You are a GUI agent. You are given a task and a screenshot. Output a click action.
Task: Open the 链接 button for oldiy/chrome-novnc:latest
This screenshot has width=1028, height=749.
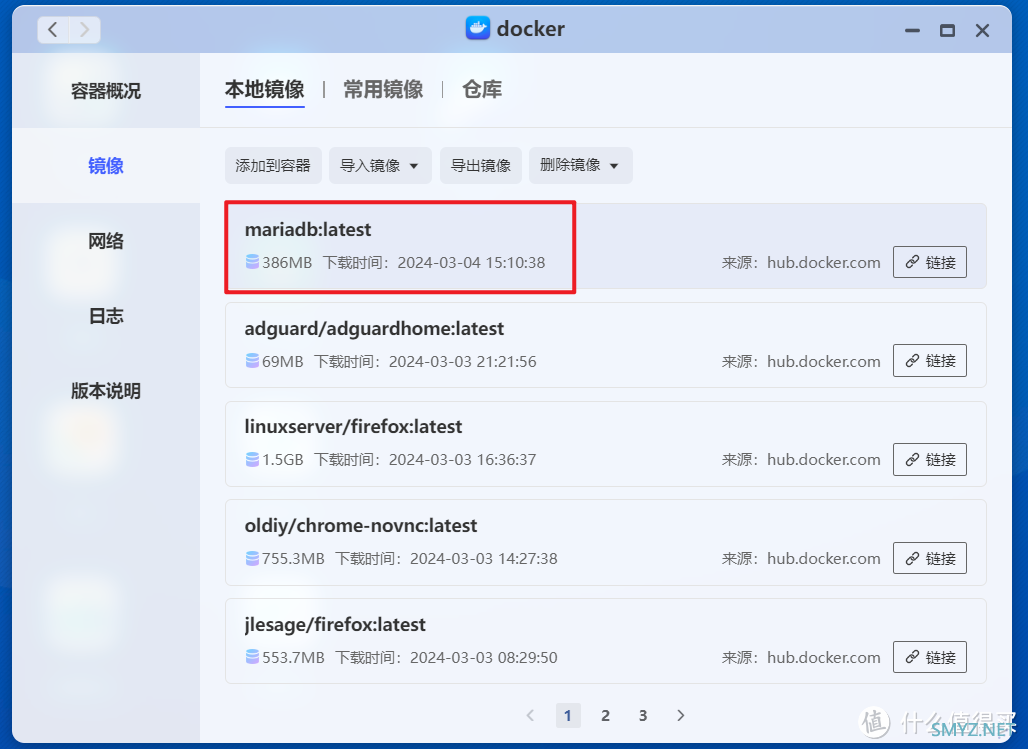(x=930, y=558)
